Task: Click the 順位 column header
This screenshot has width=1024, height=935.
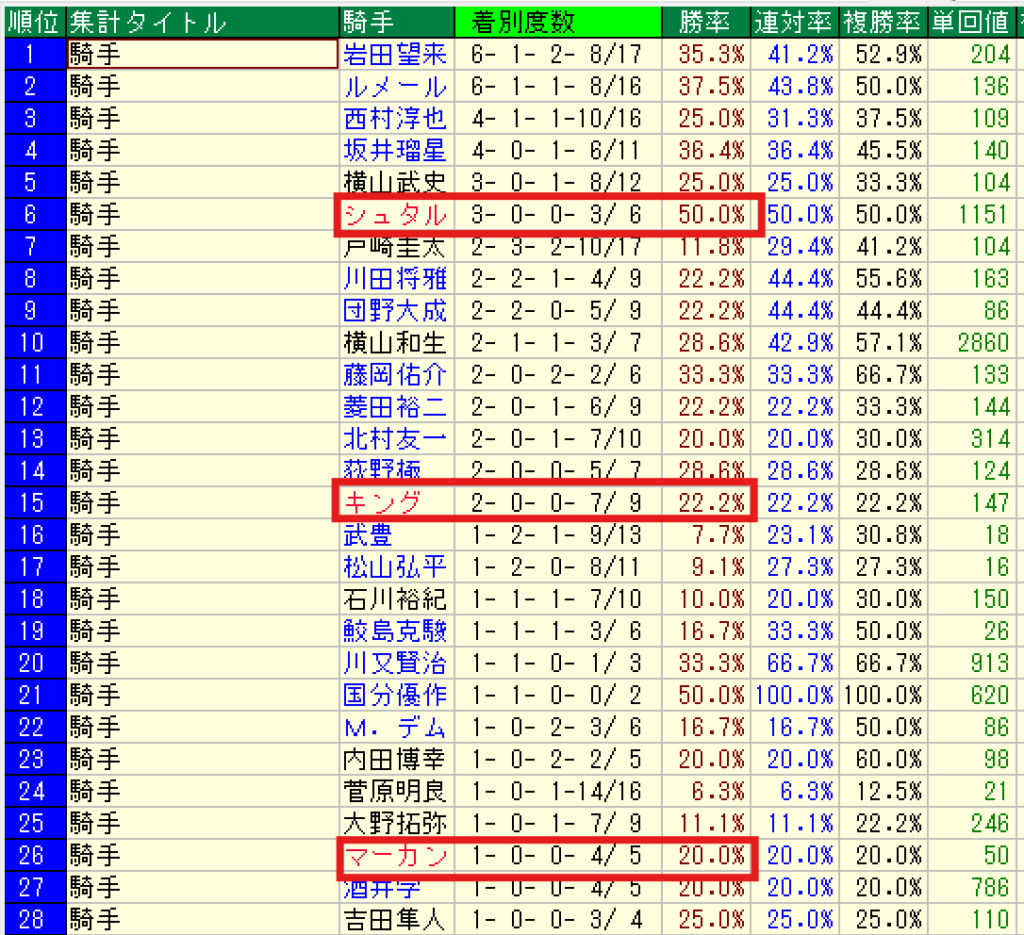Action: point(33,22)
